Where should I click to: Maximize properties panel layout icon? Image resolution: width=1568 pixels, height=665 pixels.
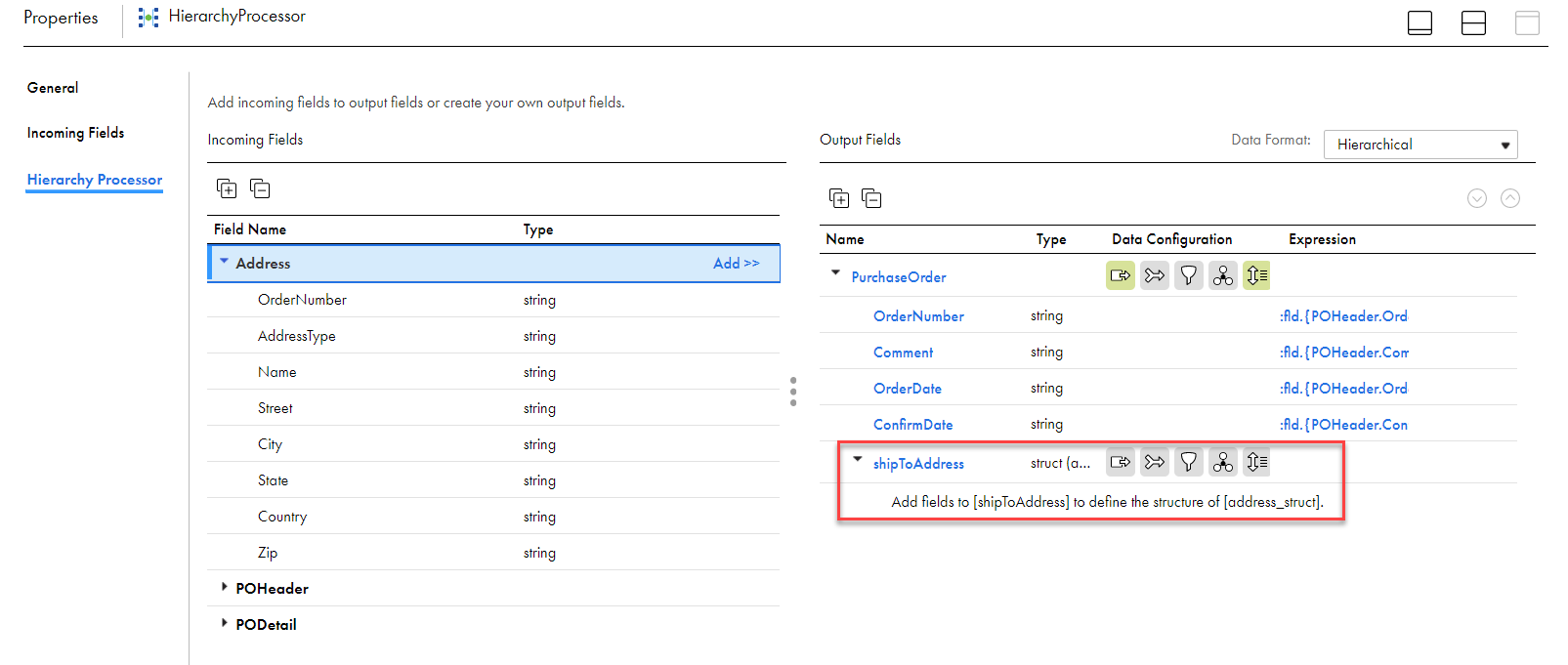(x=1527, y=22)
